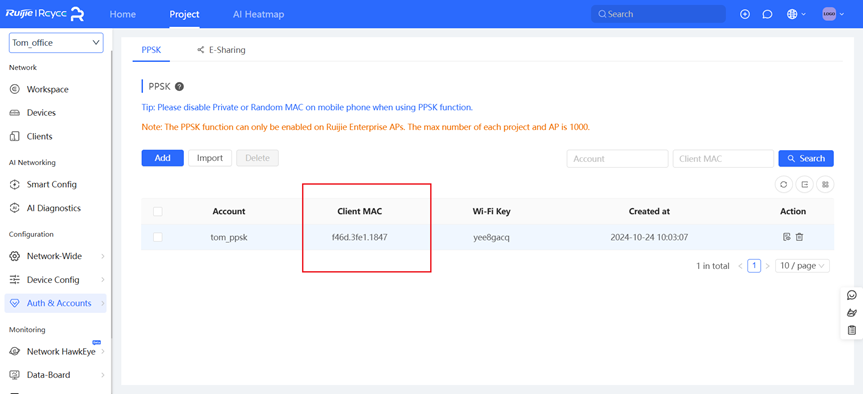
Task: Click the Wi-Fi Key column header
Action: (491, 211)
